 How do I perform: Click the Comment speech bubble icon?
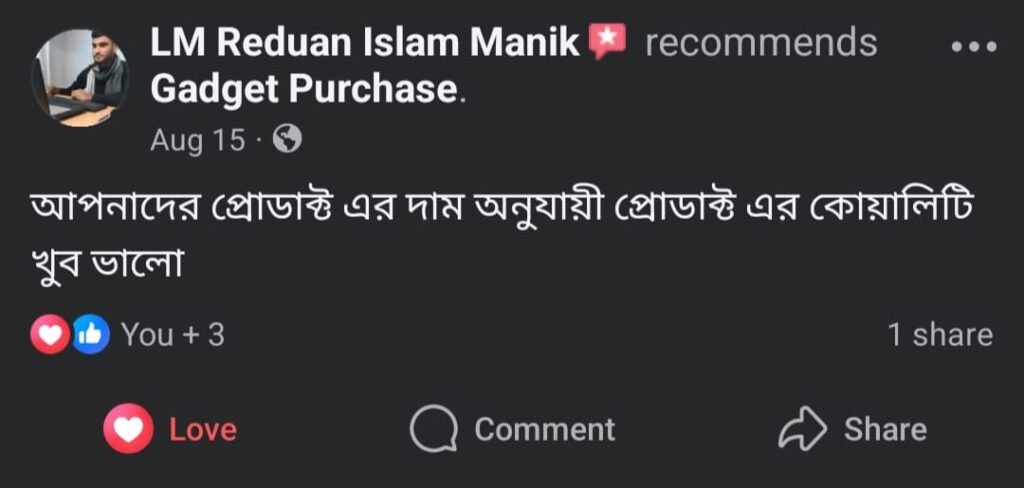435,429
